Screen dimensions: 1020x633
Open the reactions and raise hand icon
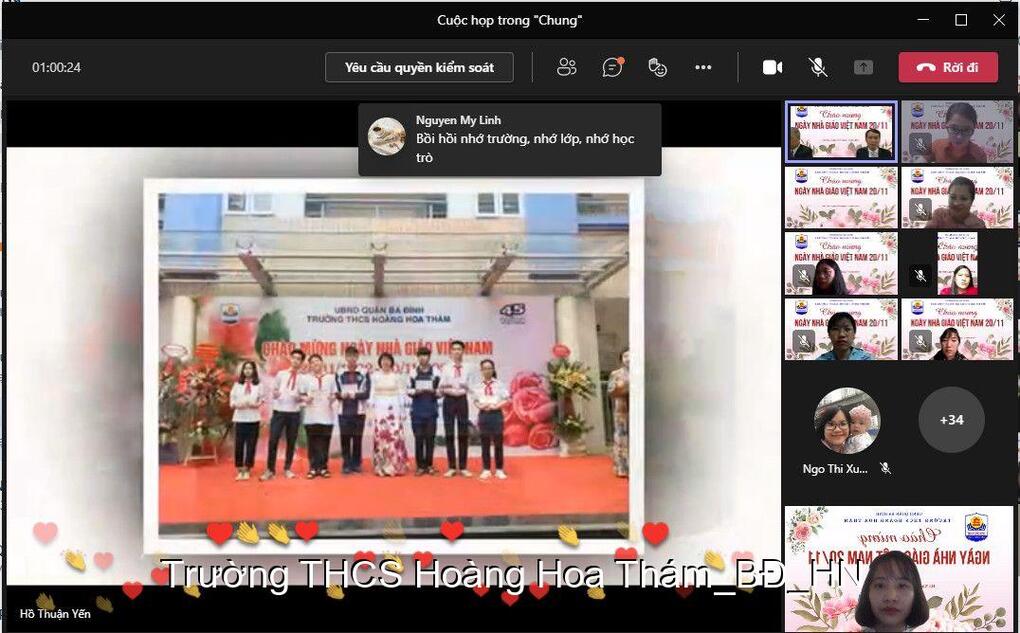click(x=658, y=67)
